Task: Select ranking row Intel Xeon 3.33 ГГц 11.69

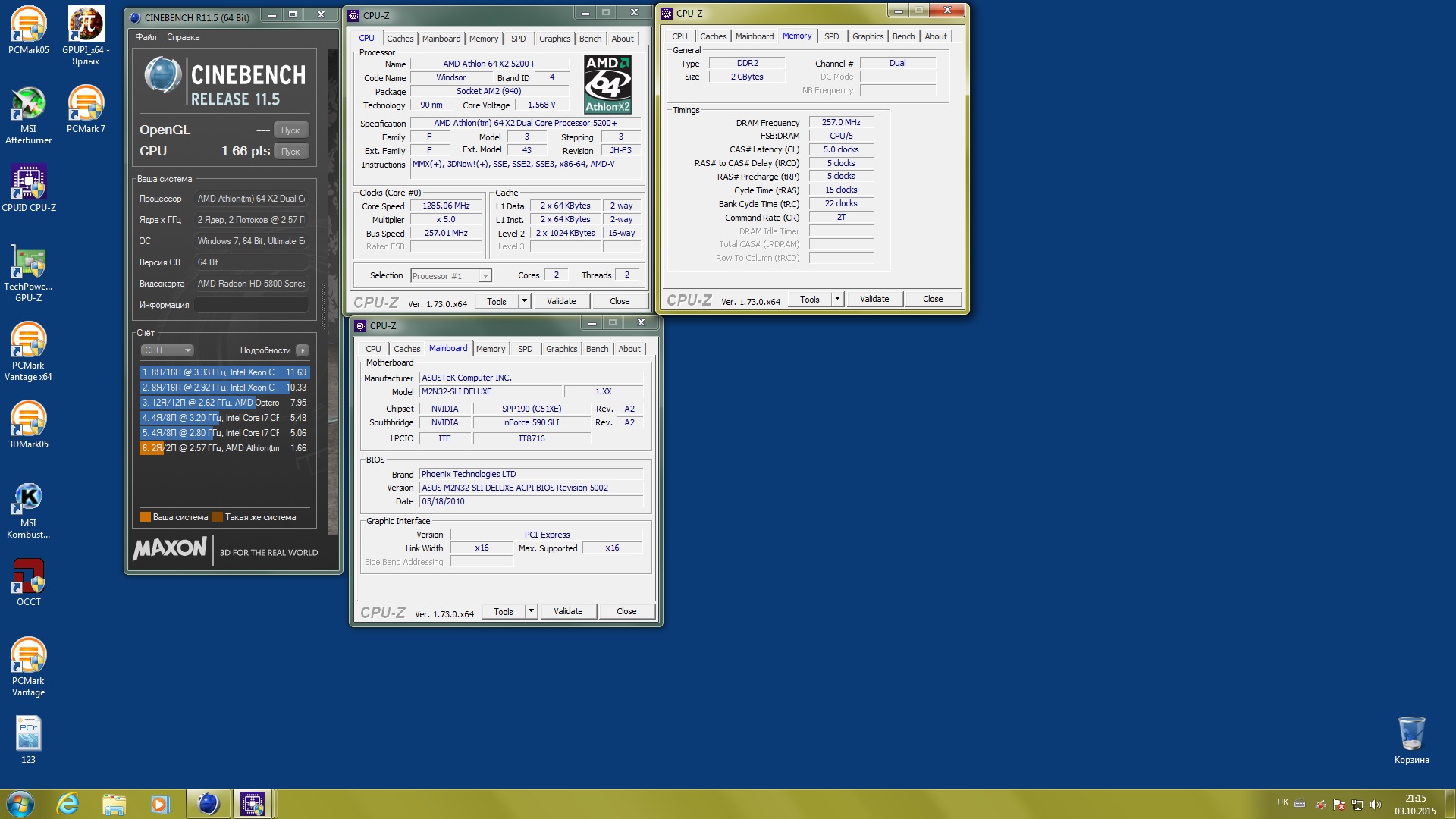Action: [224, 372]
